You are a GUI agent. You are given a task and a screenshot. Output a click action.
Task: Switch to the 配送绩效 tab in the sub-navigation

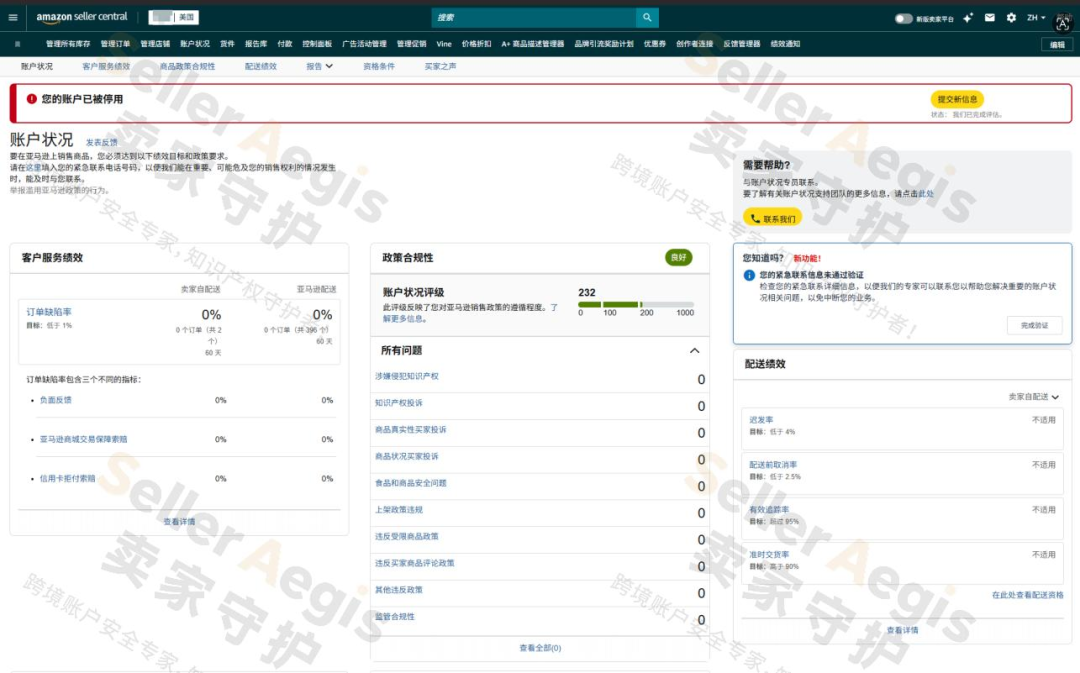click(260, 66)
